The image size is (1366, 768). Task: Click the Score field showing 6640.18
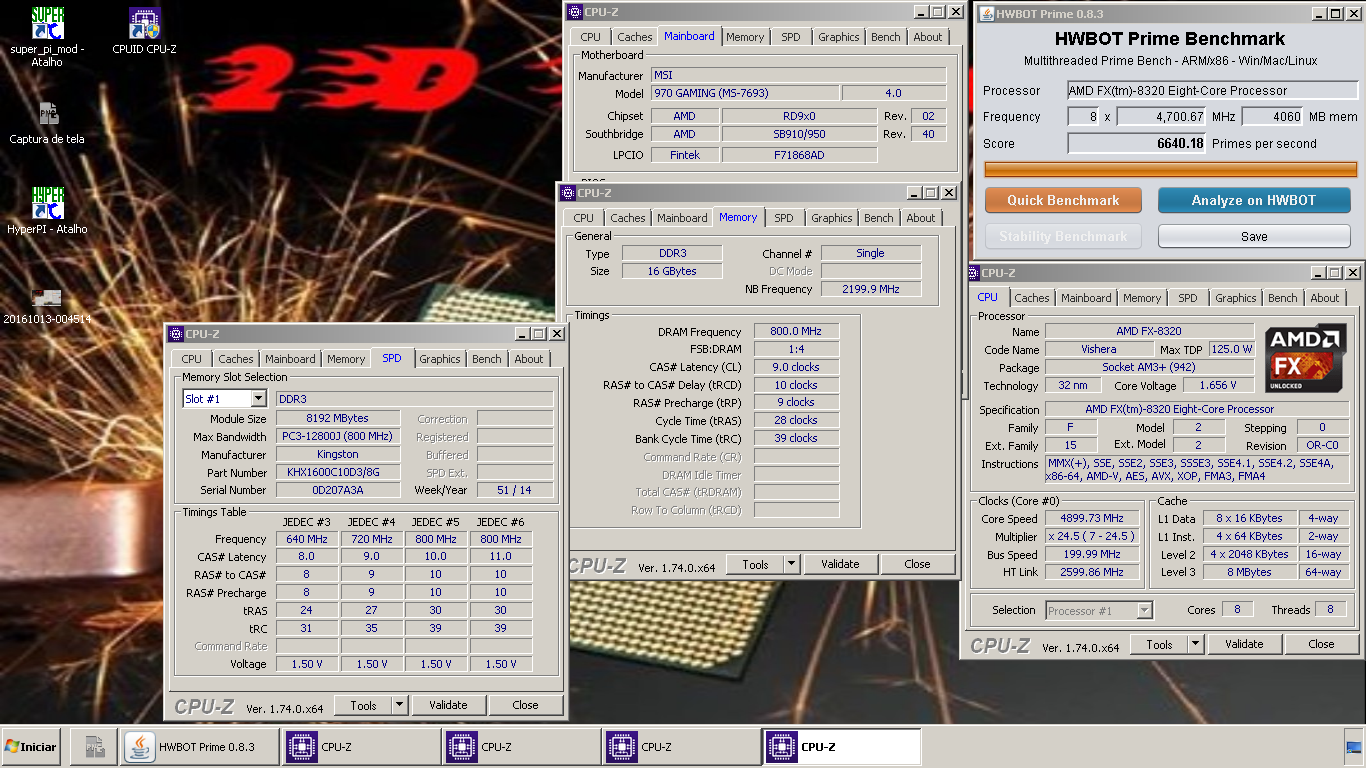point(1138,144)
